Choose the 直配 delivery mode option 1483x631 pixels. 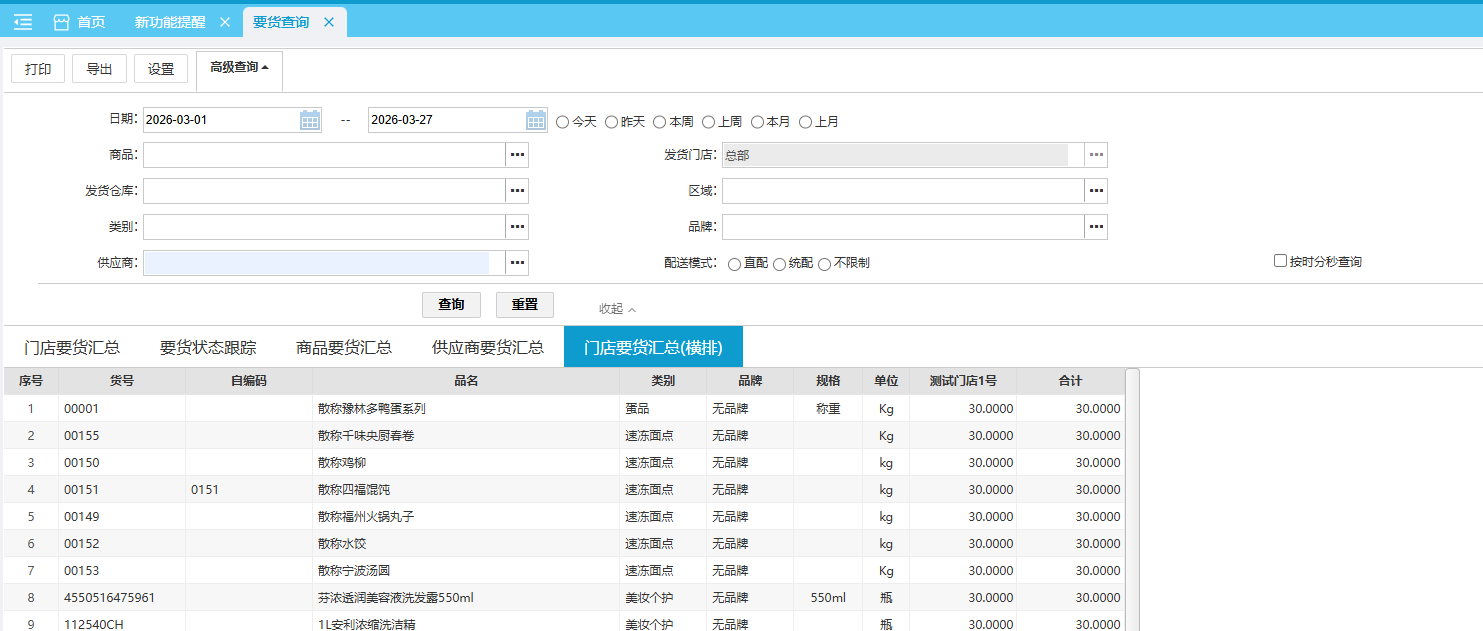pos(735,264)
